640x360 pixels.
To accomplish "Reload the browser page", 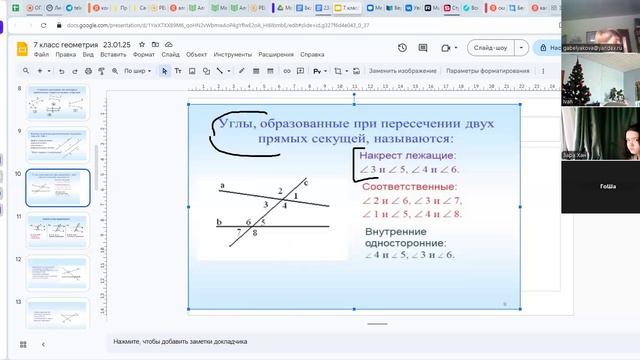I will tap(43, 25).
